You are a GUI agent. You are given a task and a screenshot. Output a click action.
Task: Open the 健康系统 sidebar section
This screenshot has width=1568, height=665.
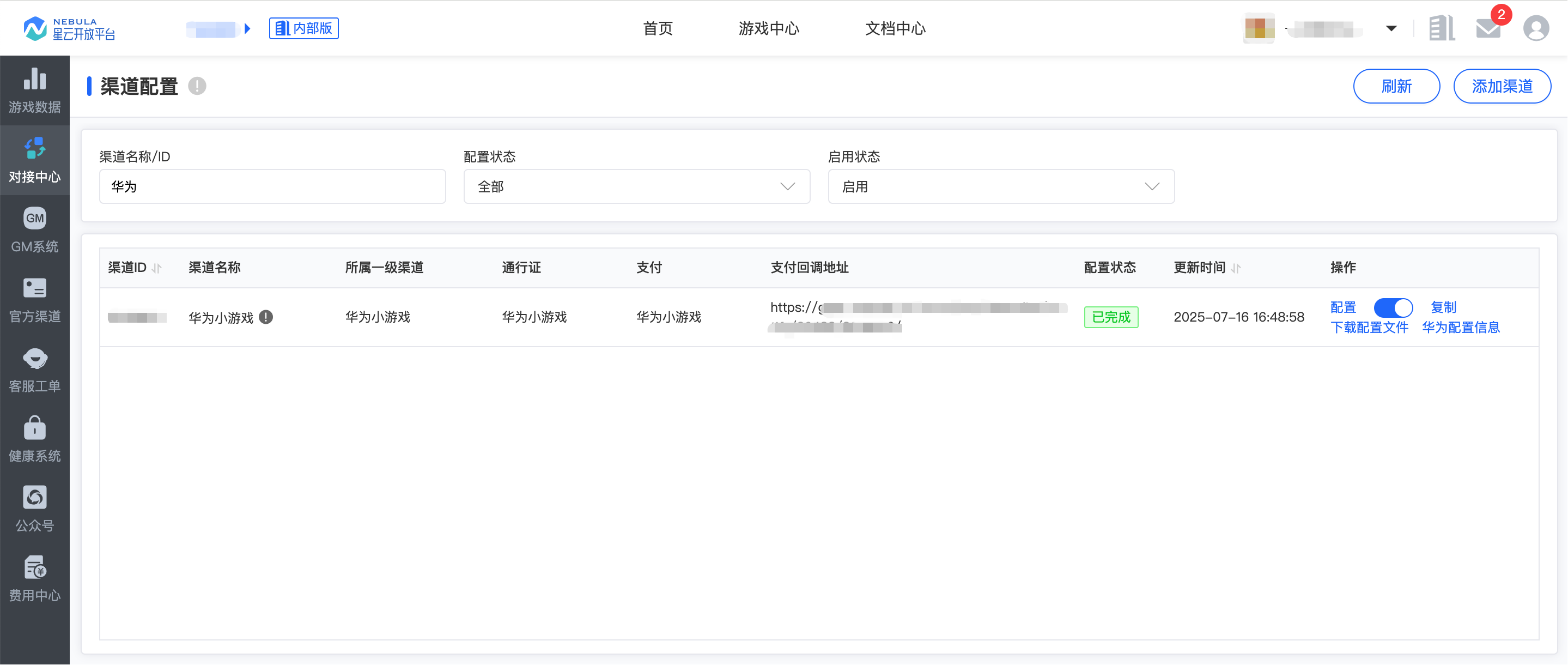coord(35,440)
